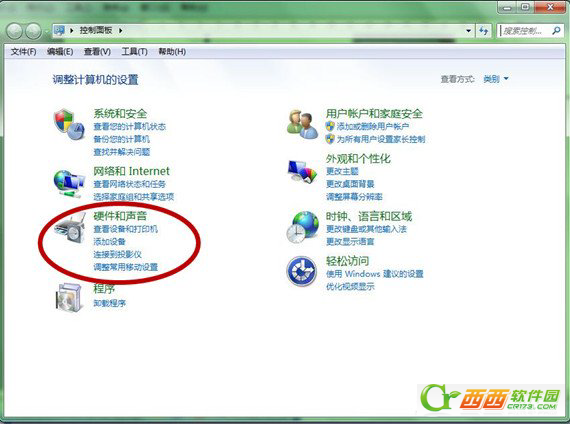
Task: Click into the control panel search box
Action: pos(525,31)
